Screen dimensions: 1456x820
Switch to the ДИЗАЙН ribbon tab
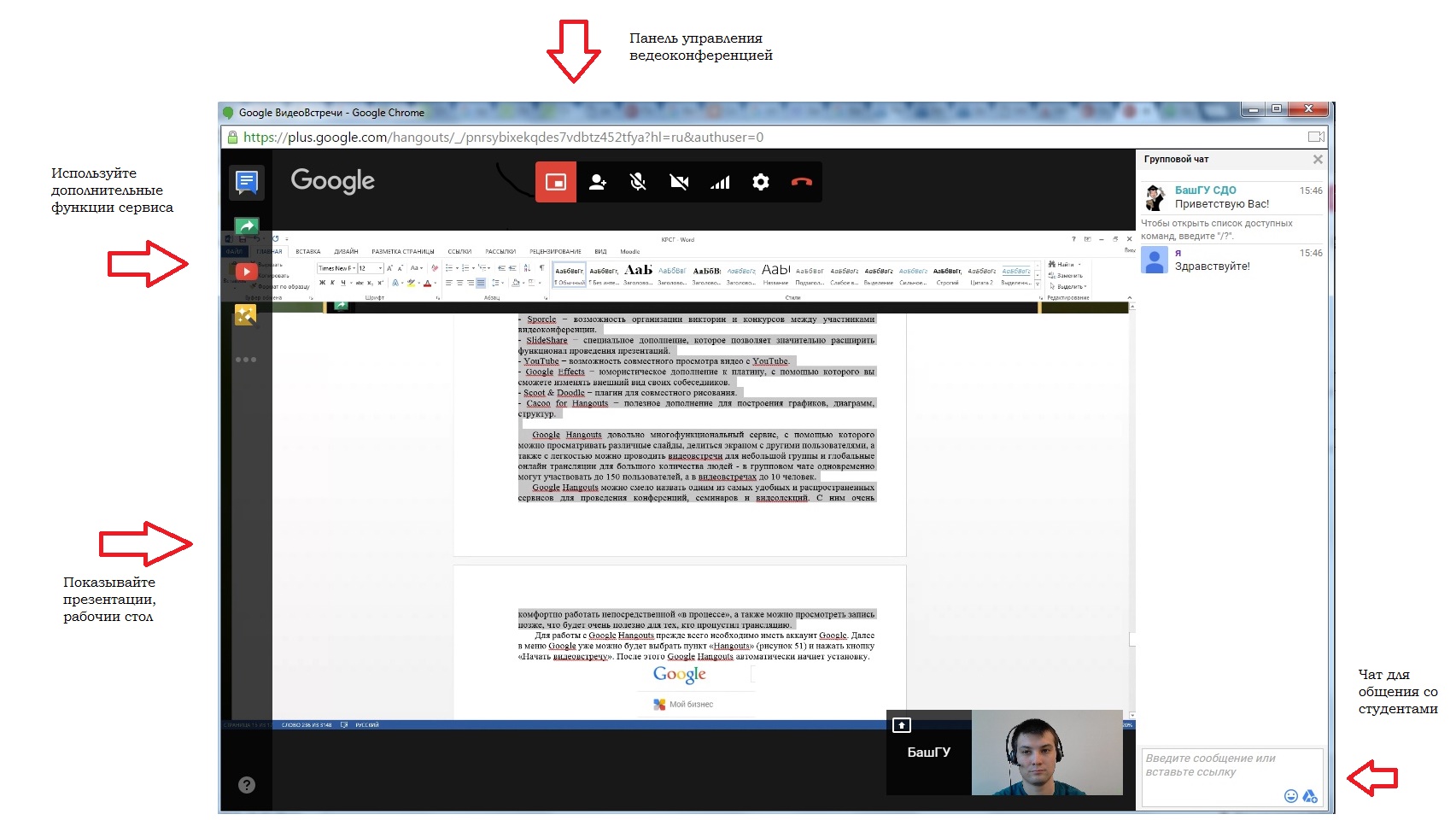(x=346, y=252)
